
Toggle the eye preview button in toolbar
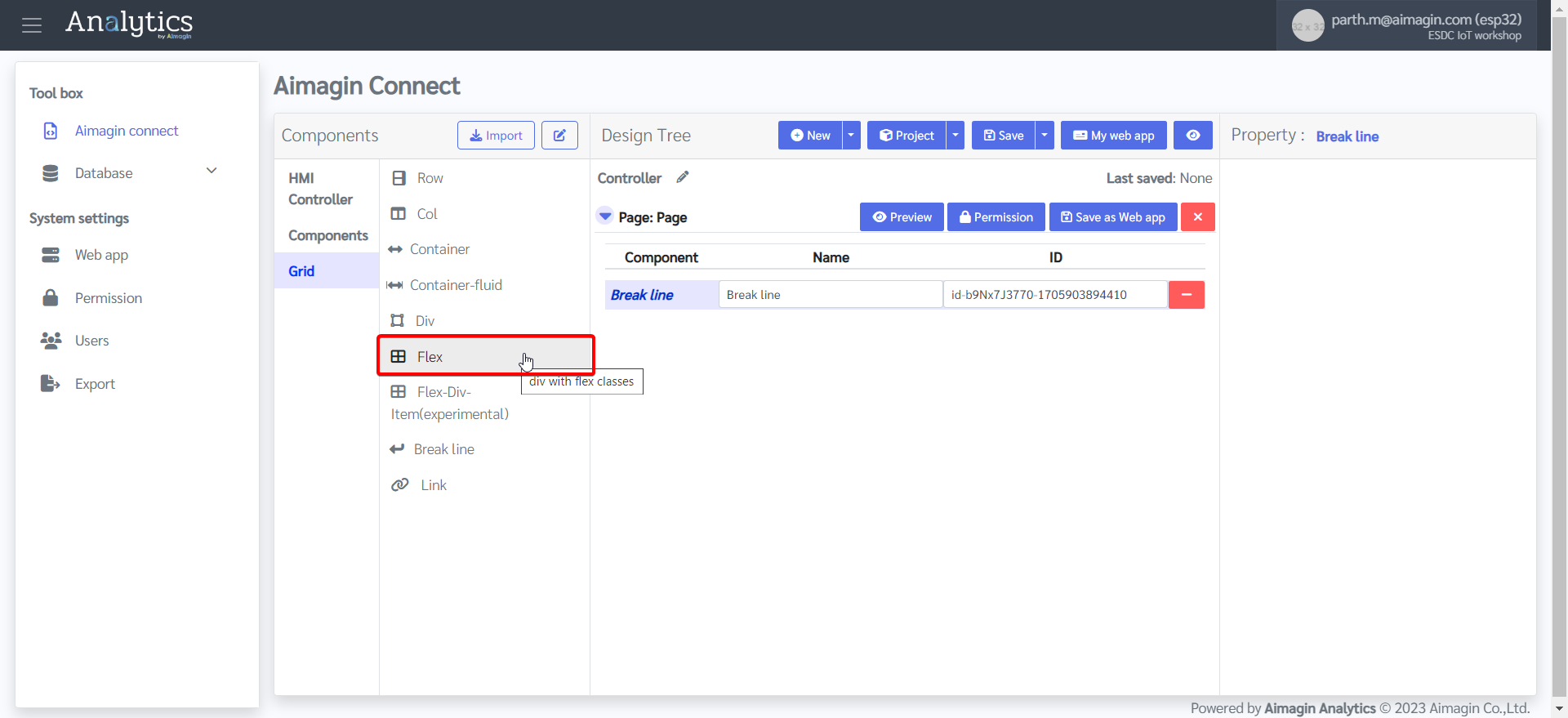(1193, 136)
